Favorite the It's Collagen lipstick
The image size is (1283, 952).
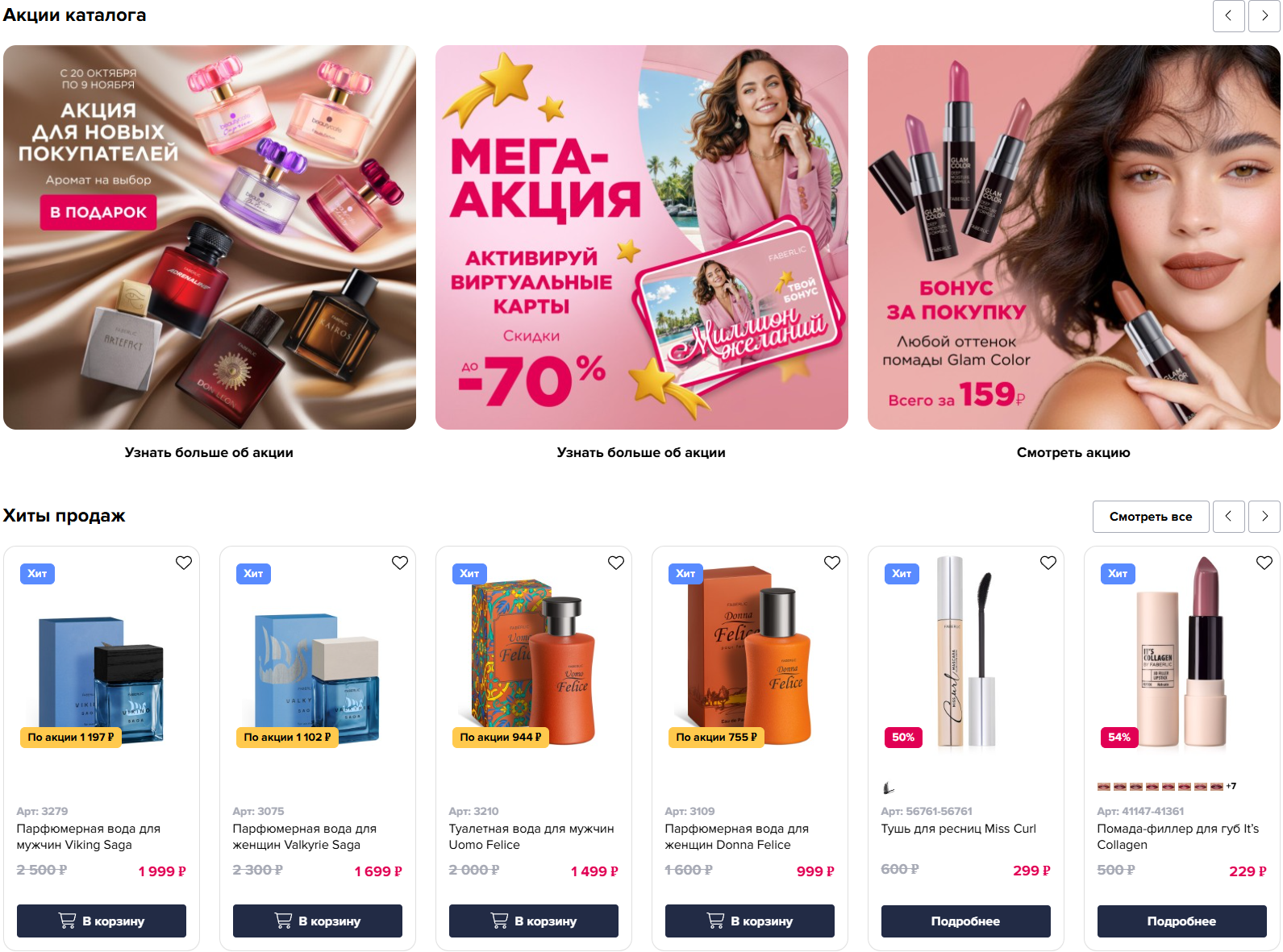(x=1264, y=563)
